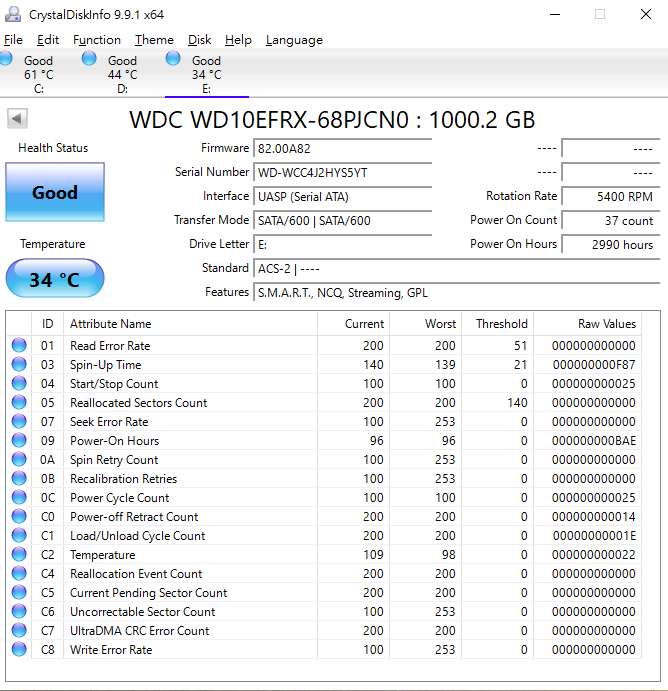Screen dimensions: 668x691
Task: Click the previous disk arrow icon
Action: coord(17,118)
